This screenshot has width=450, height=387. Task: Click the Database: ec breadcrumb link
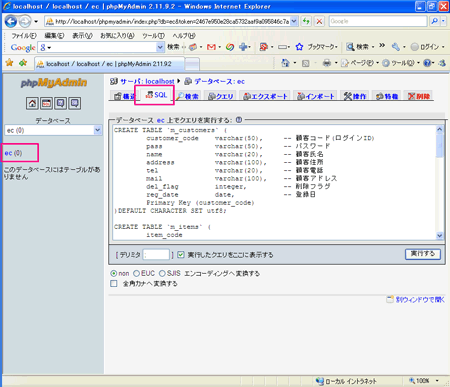tap(219, 81)
